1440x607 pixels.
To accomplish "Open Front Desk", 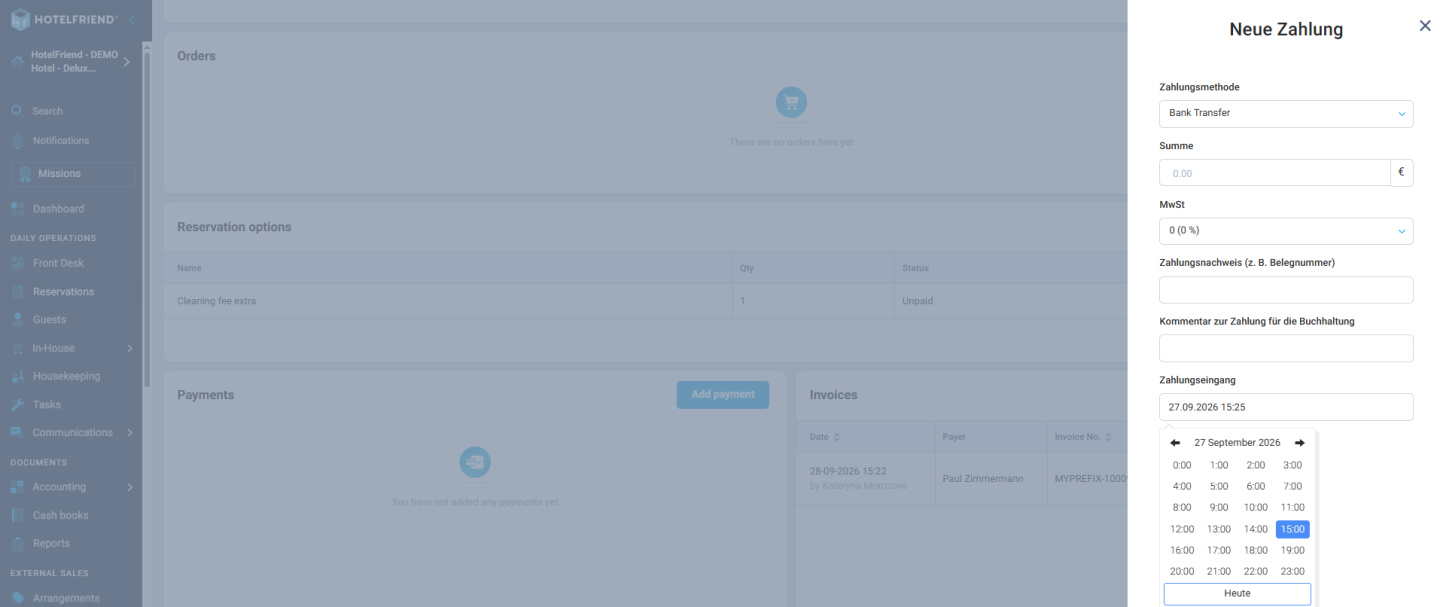I will coord(58,263).
